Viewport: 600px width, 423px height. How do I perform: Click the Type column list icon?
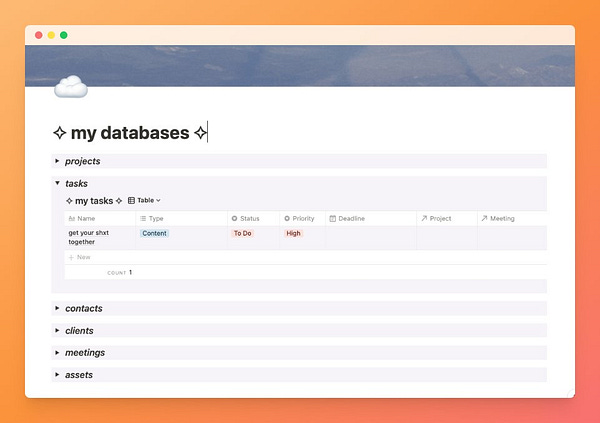tap(143, 219)
